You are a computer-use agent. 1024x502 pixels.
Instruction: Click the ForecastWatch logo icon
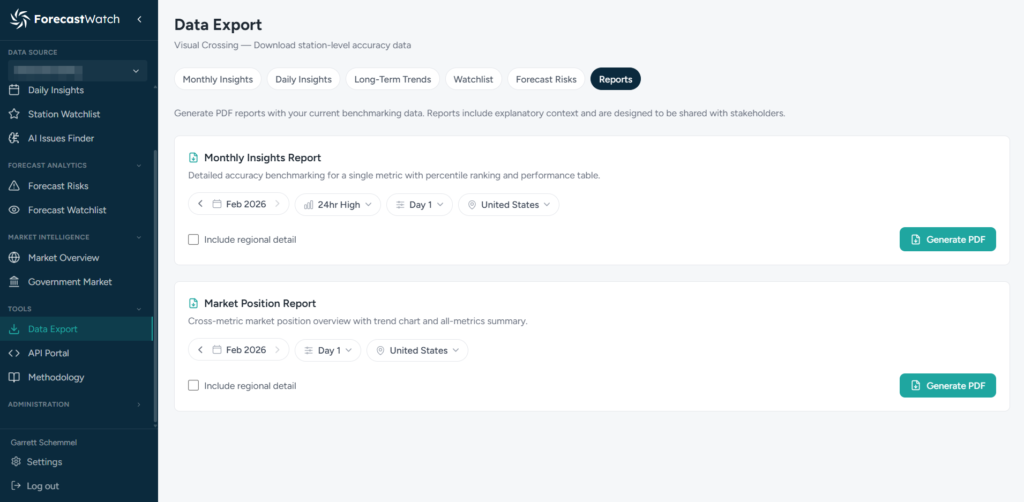point(19,19)
